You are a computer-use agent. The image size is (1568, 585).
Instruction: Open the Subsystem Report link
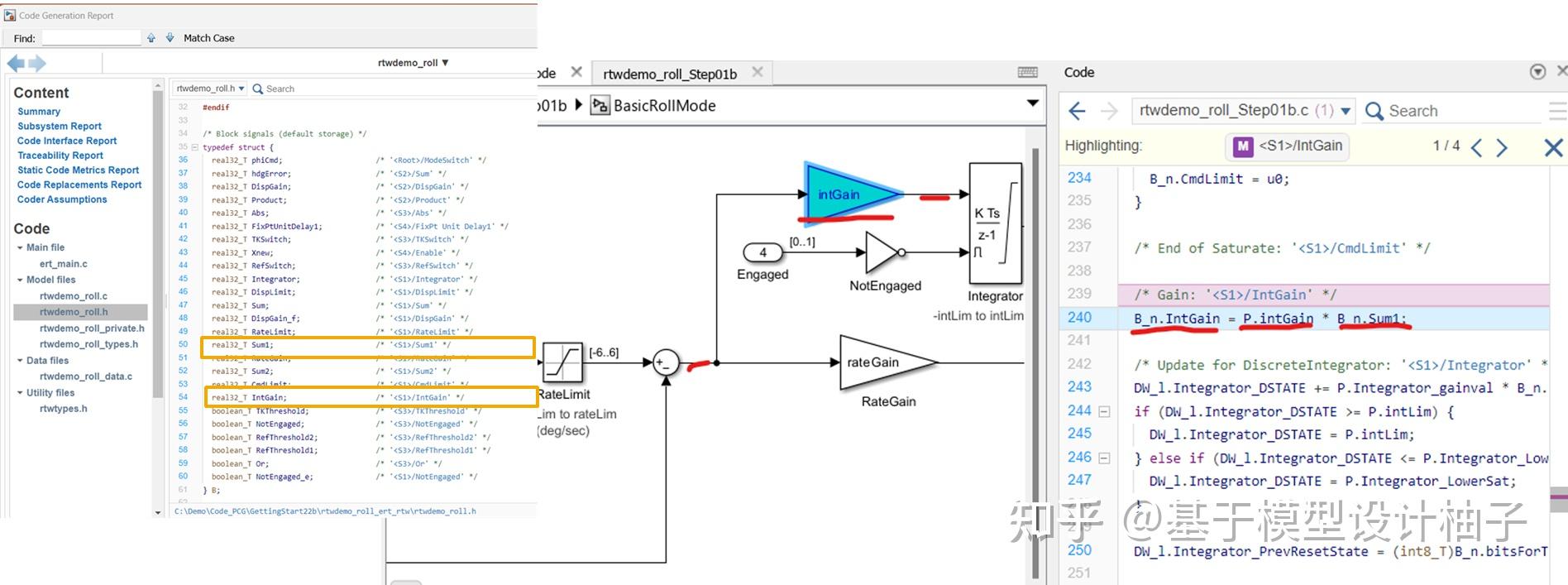point(60,127)
